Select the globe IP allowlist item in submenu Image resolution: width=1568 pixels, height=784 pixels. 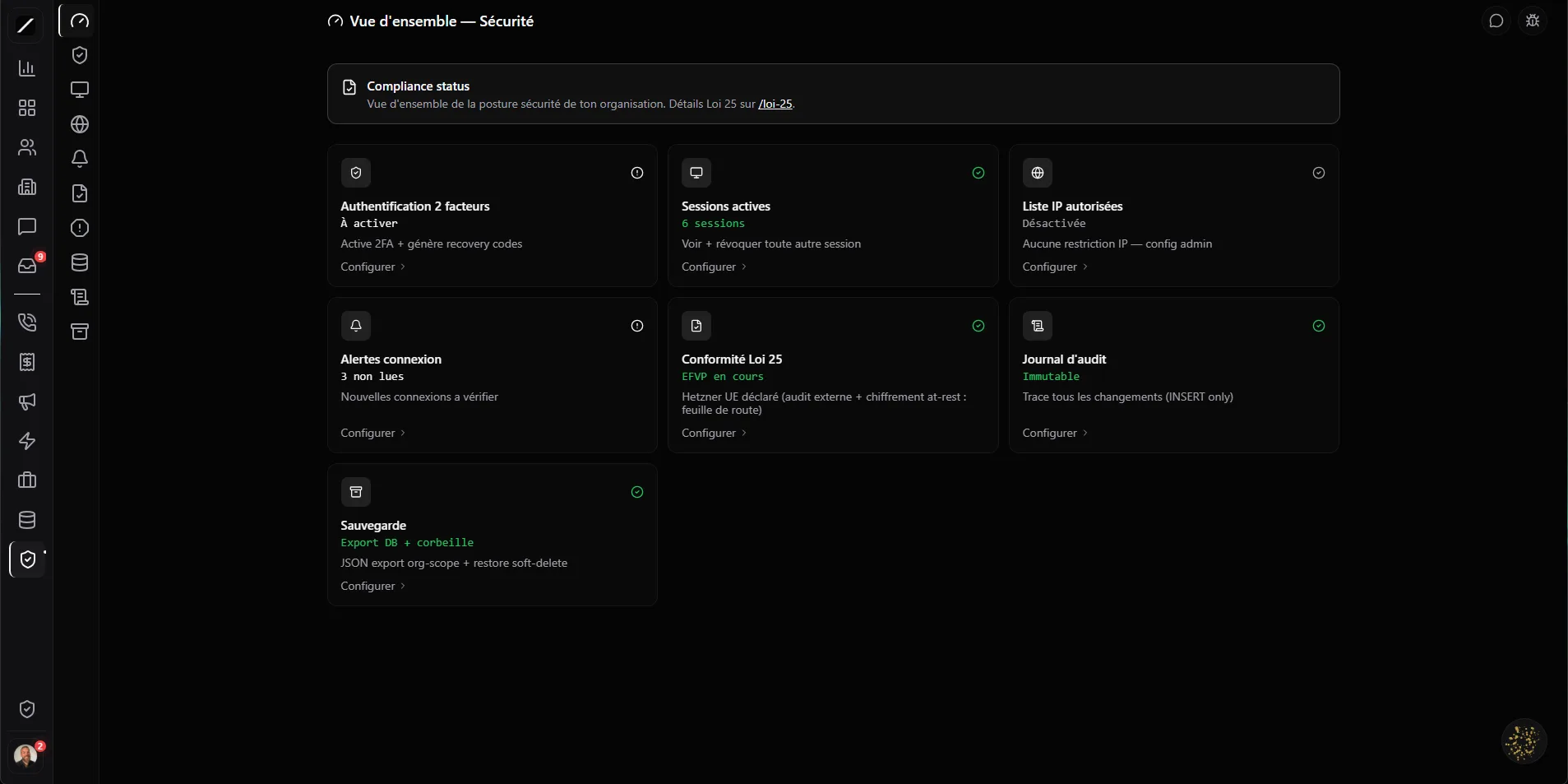coord(80,124)
